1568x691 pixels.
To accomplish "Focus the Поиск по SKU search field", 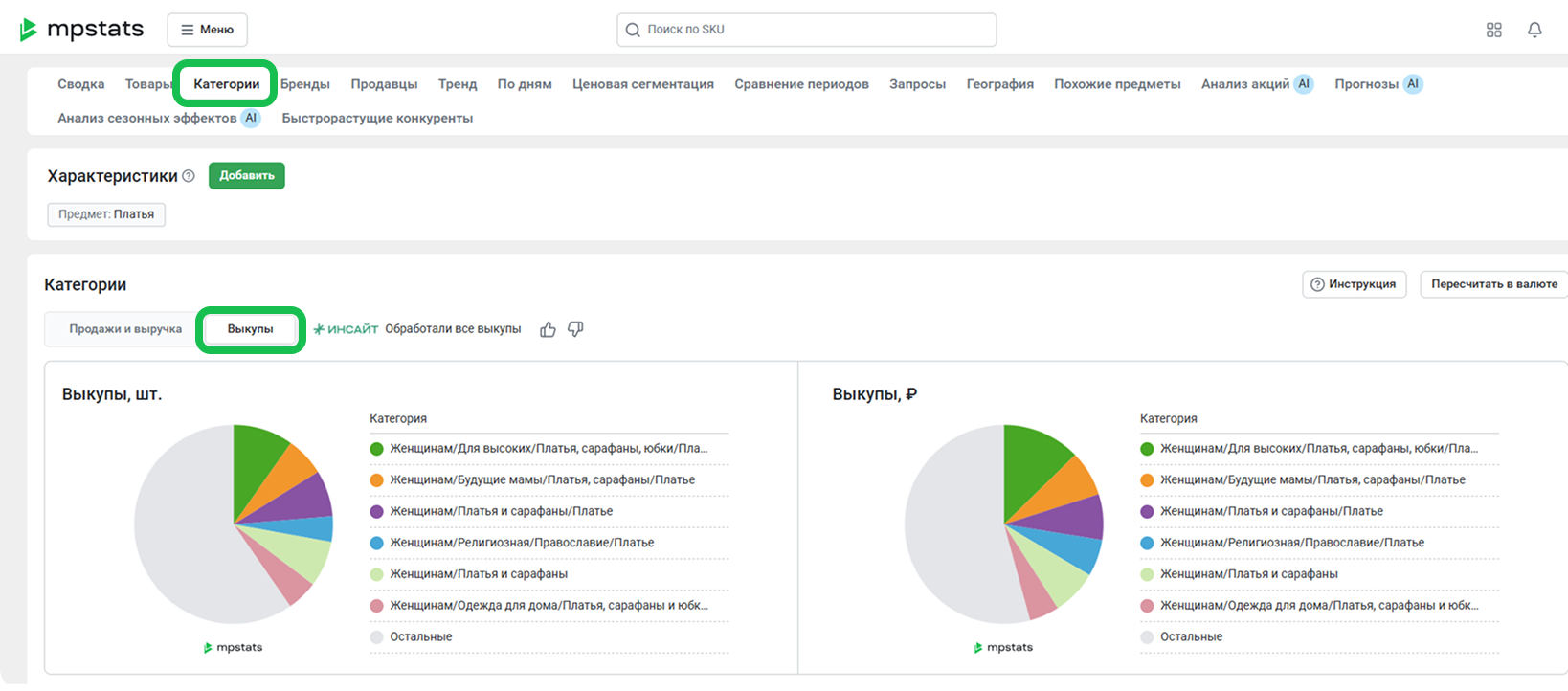I will tap(806, 30).
